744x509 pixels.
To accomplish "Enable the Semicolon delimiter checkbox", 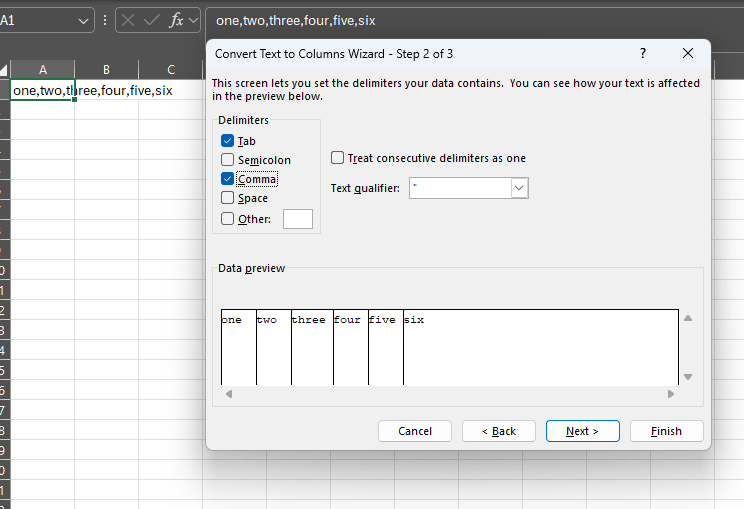I will pyautogui.click(x=227, y=159).
